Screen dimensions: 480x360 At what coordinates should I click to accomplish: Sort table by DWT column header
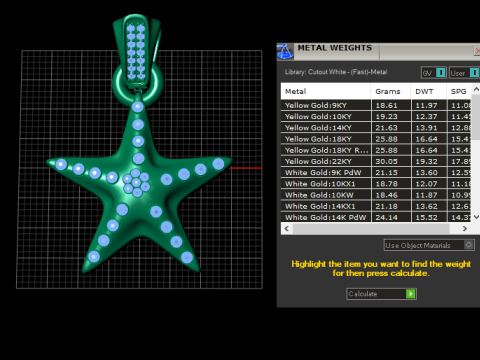pyautogui.click(x=429, y=91)
